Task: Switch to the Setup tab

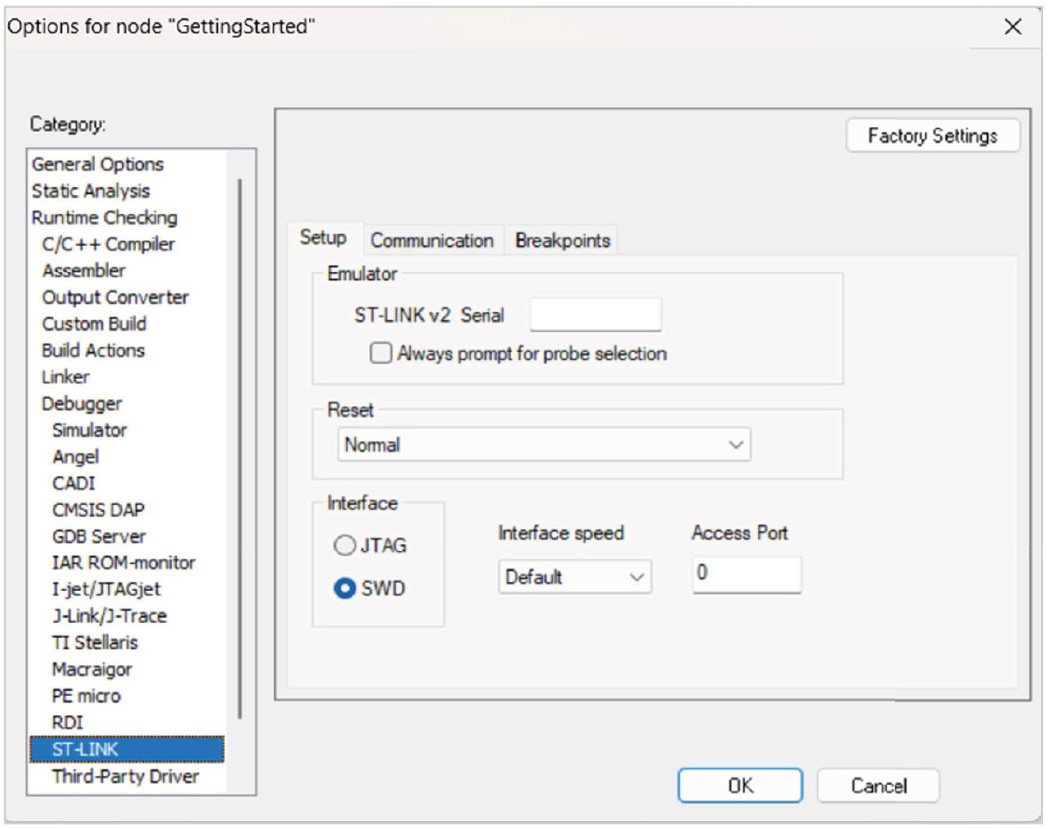Action: [x=323, y=238]
